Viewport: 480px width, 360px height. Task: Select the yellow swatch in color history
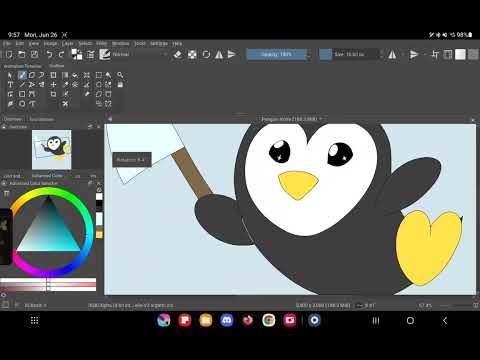[x=99, y=235]
